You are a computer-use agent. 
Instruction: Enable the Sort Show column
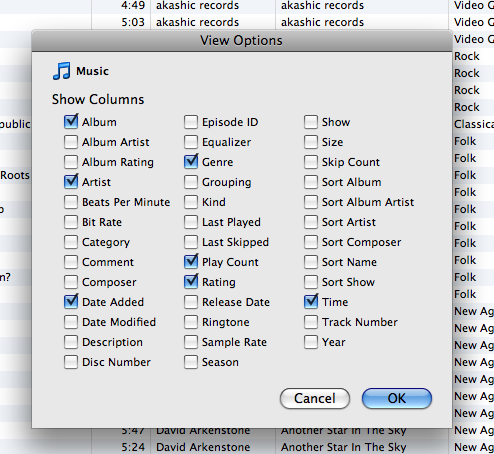tap(311, 282)
